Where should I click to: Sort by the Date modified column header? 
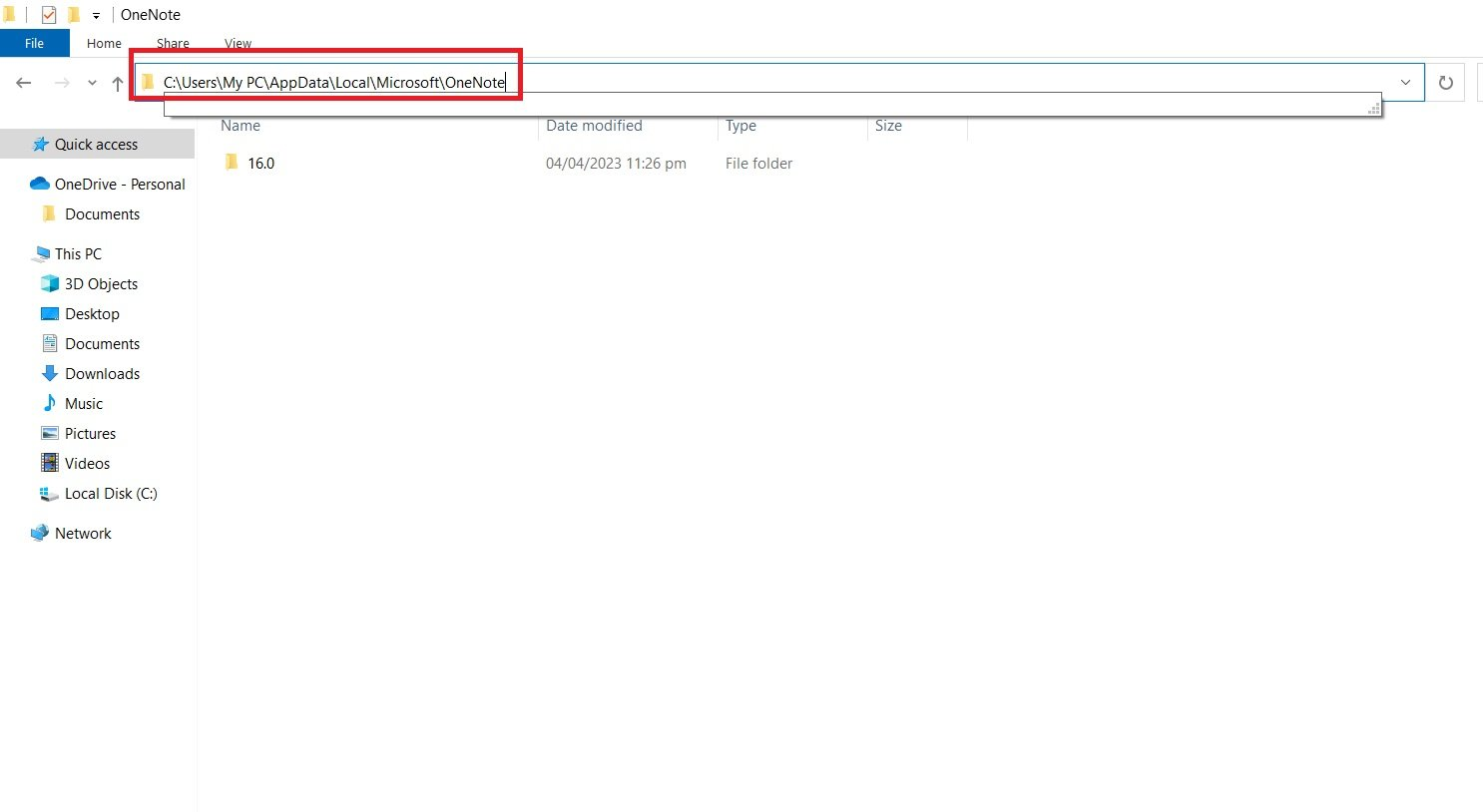click(x=594, y=126)
